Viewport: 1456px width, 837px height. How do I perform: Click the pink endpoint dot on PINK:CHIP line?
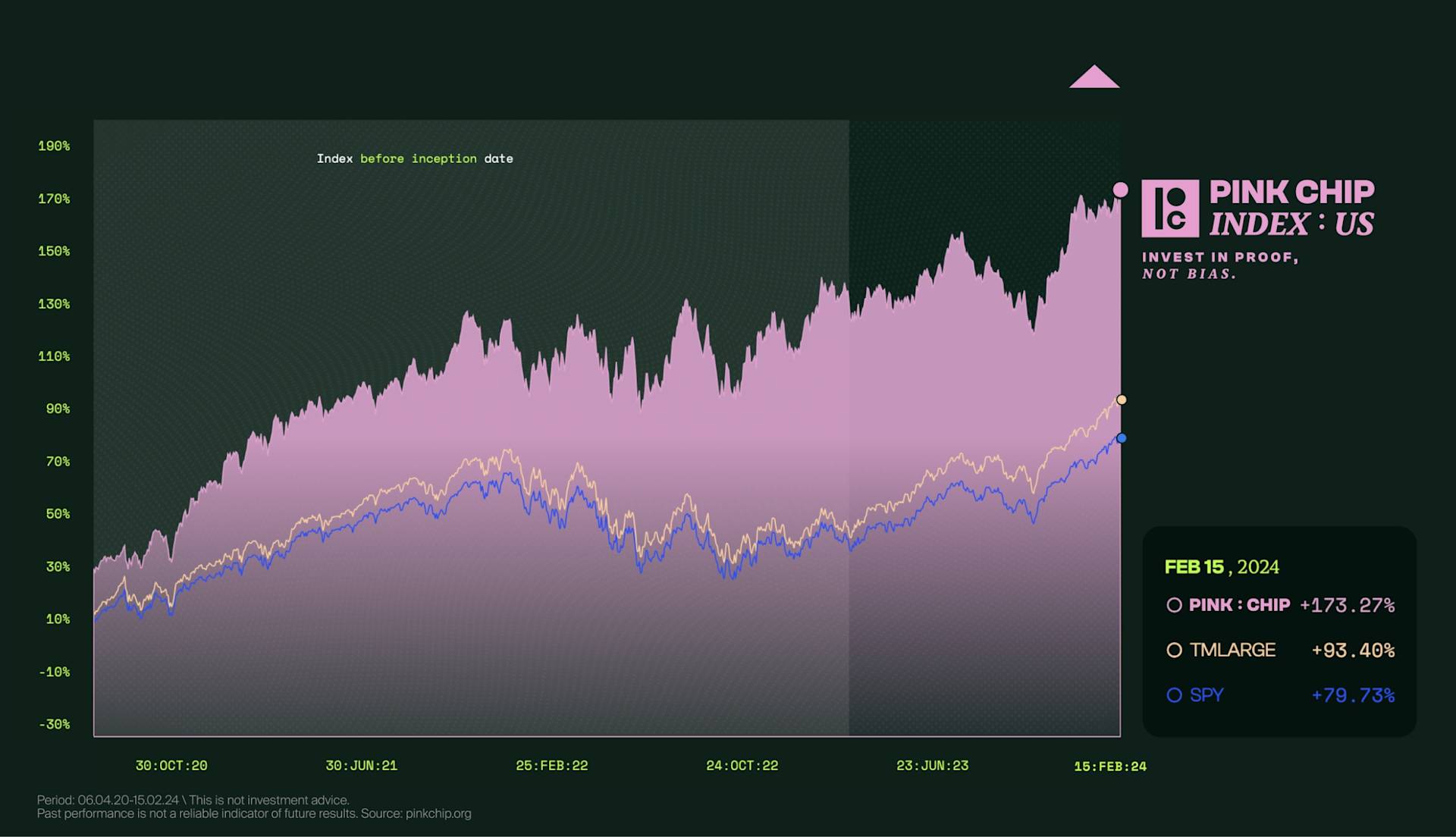point(1120,189)
